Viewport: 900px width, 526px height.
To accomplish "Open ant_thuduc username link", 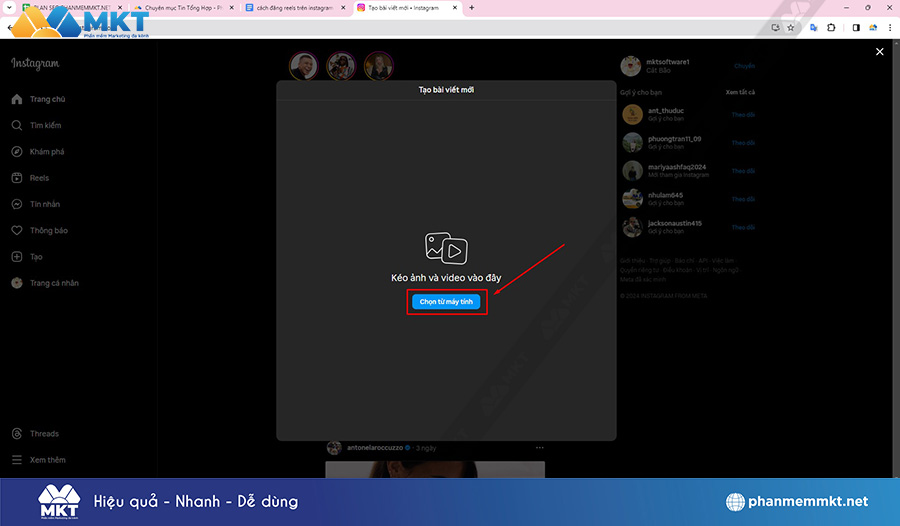I will (666, 110).
